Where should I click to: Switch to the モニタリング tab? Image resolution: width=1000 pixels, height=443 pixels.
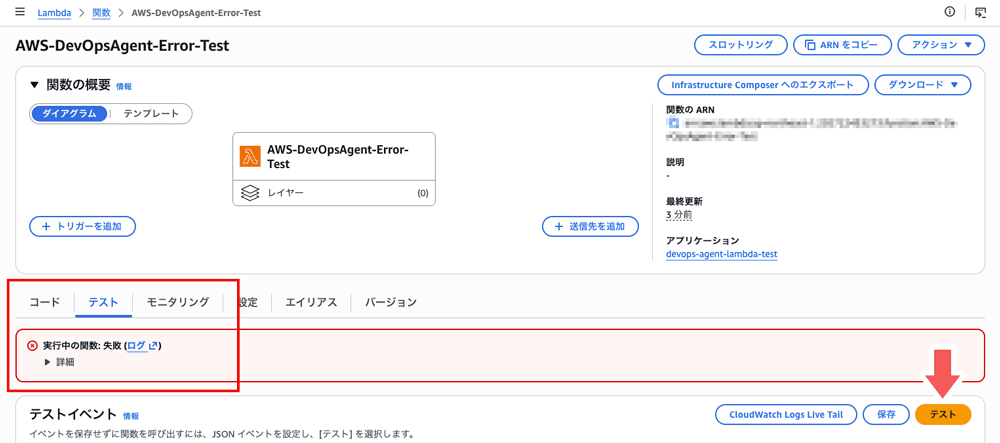pos(177,302)
